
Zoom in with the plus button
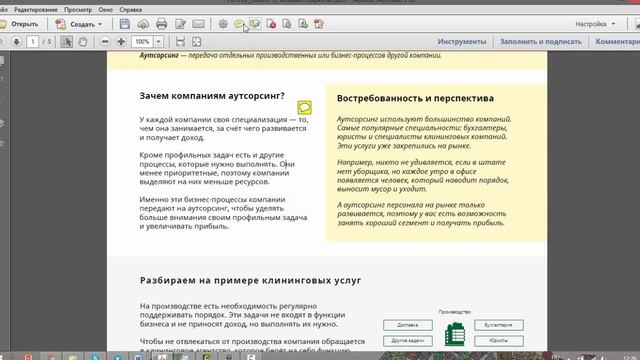(x=121, y=42)
